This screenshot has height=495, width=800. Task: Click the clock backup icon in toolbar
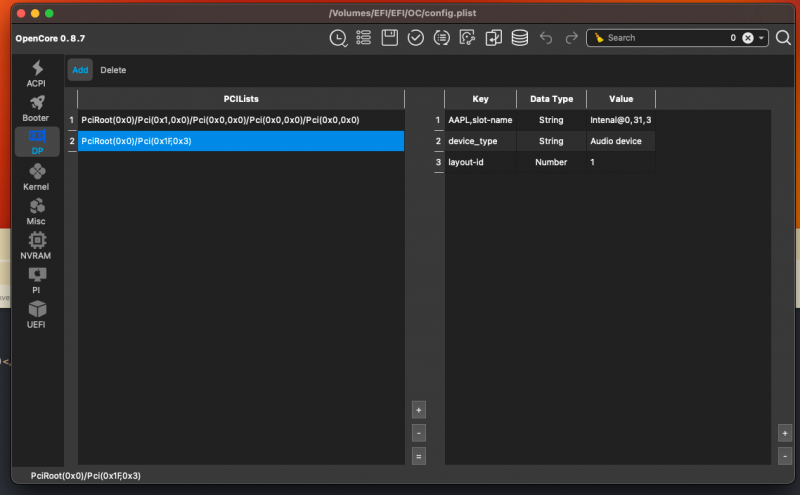[338, 38]
